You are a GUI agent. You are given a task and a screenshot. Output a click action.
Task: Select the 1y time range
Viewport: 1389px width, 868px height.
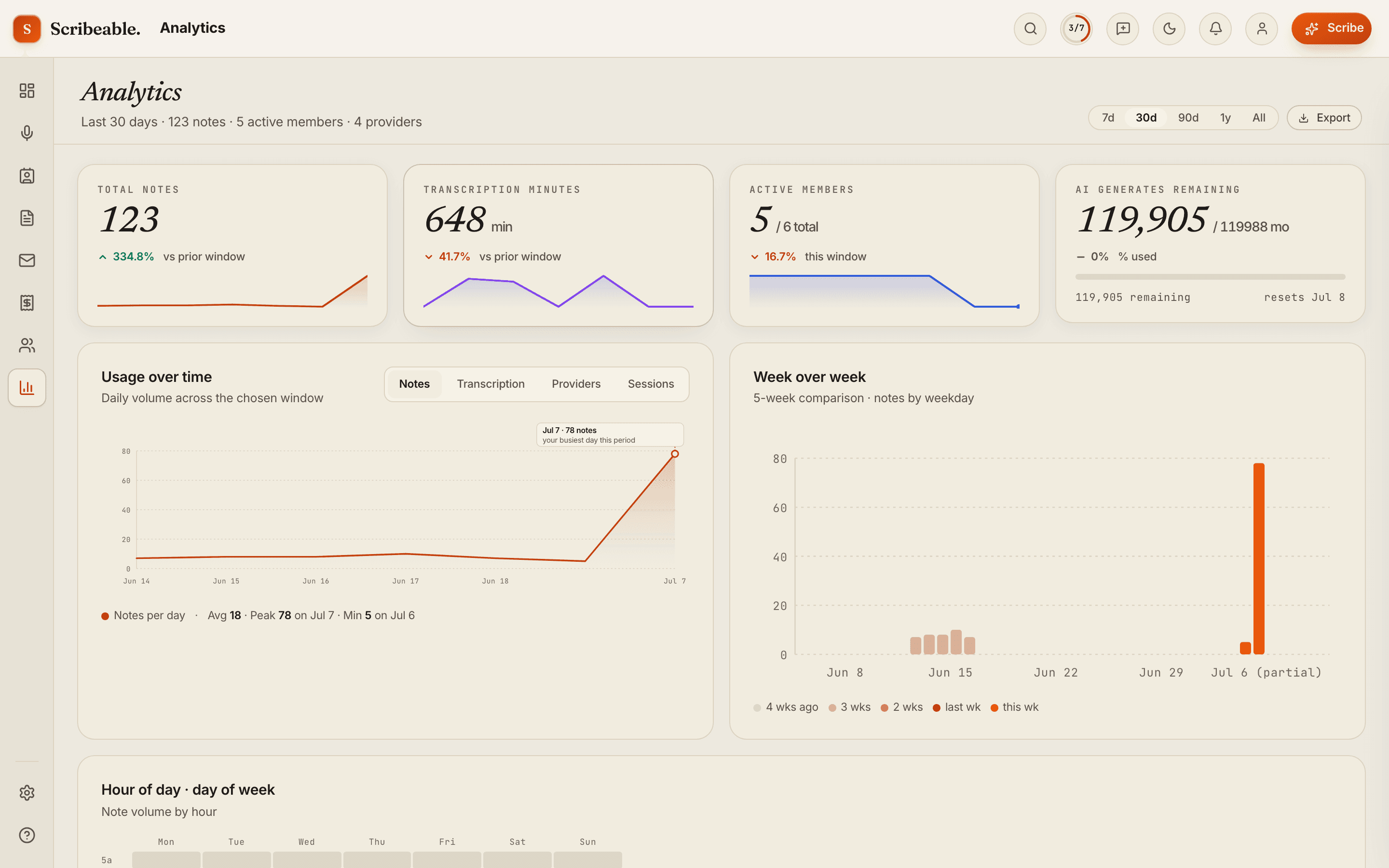(x=1225, y=118)
